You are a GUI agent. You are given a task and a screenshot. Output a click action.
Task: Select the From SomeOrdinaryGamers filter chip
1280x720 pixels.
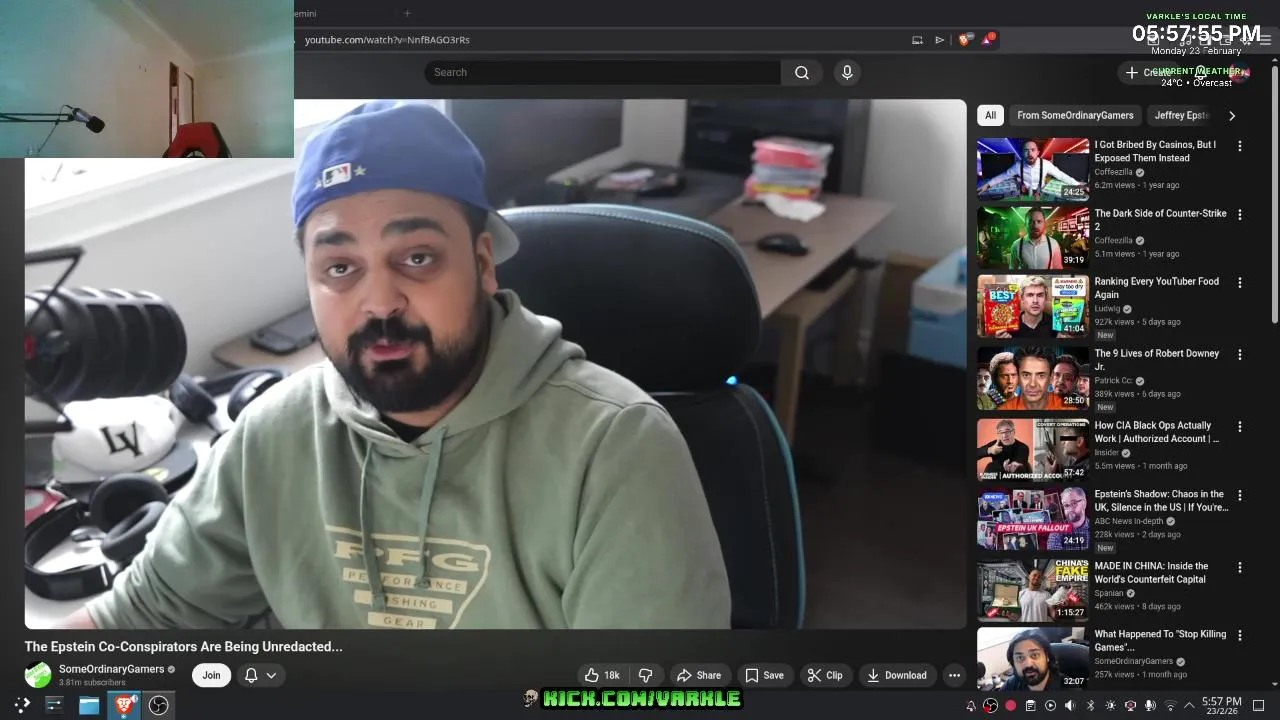coord(1075,115)
